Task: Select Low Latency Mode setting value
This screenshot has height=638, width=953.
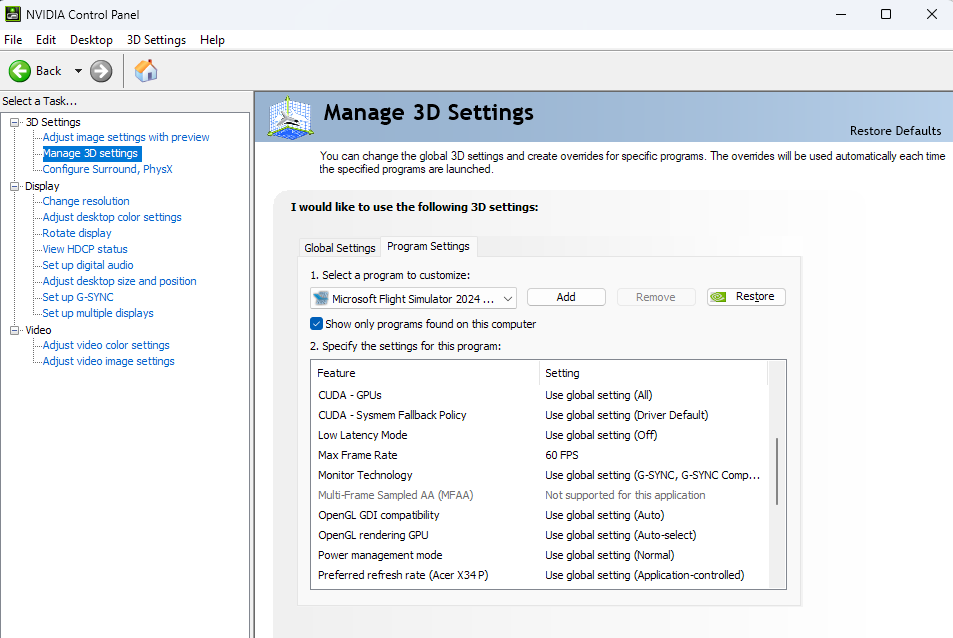Action: (601, 435)
